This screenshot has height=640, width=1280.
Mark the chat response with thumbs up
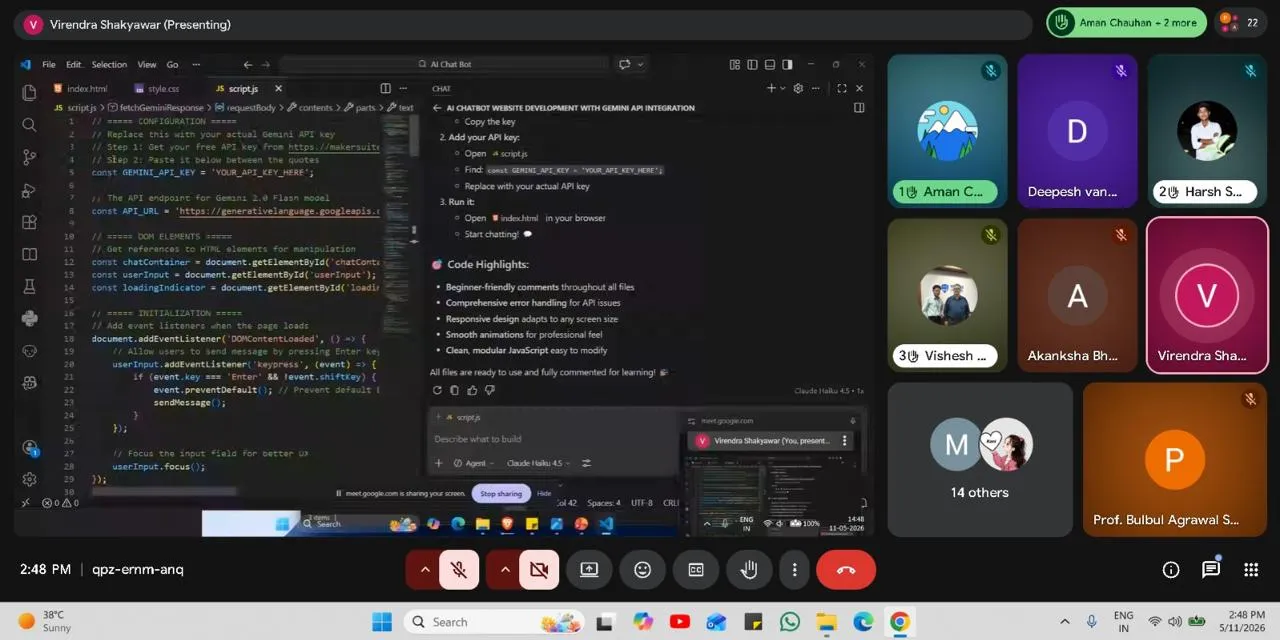click(x=472, y=390)
